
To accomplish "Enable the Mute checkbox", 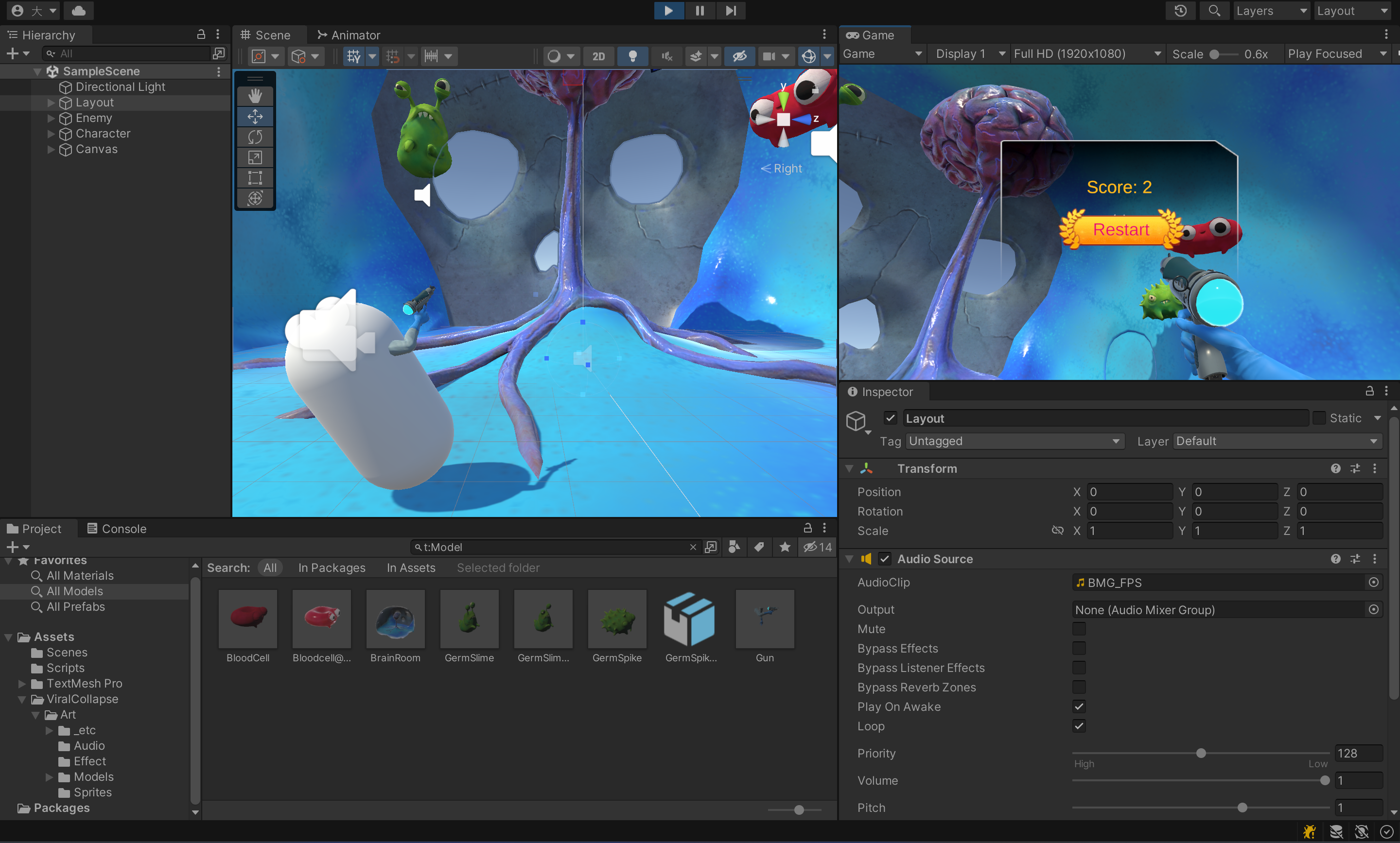I will [x=1078, y=628].
